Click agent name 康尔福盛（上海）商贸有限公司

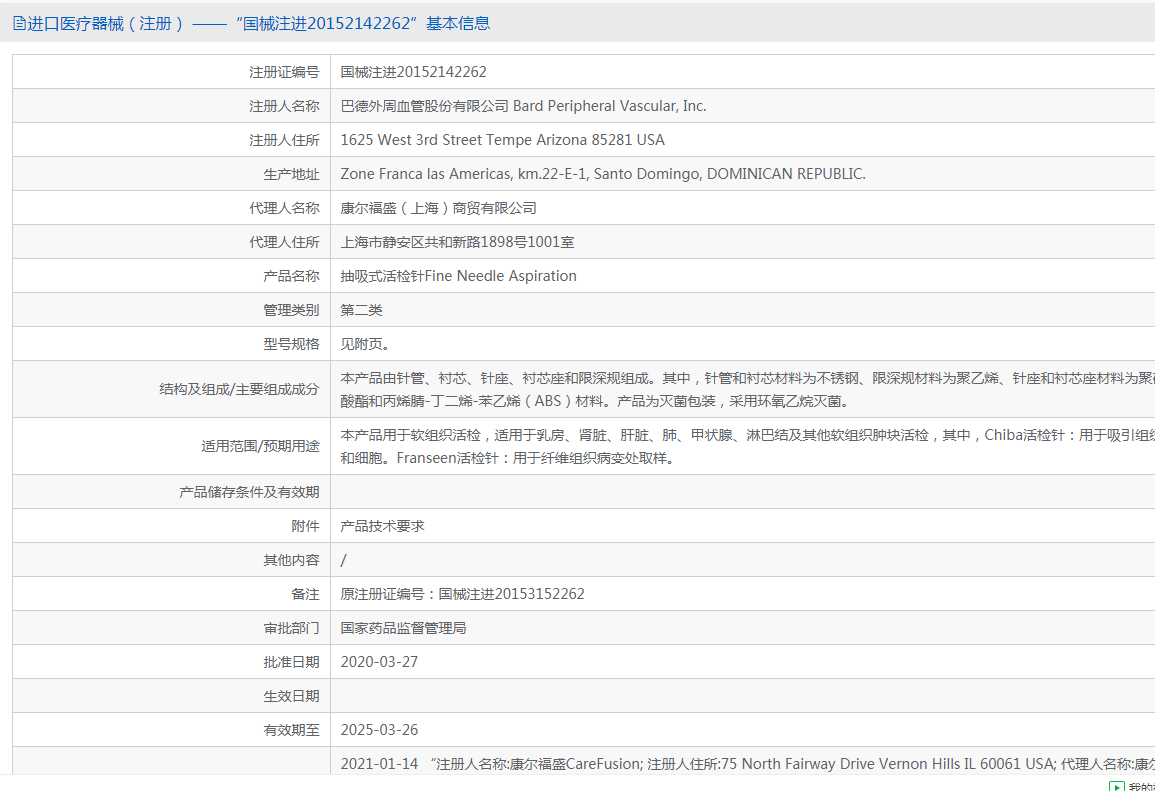click(x=438, y=208)
